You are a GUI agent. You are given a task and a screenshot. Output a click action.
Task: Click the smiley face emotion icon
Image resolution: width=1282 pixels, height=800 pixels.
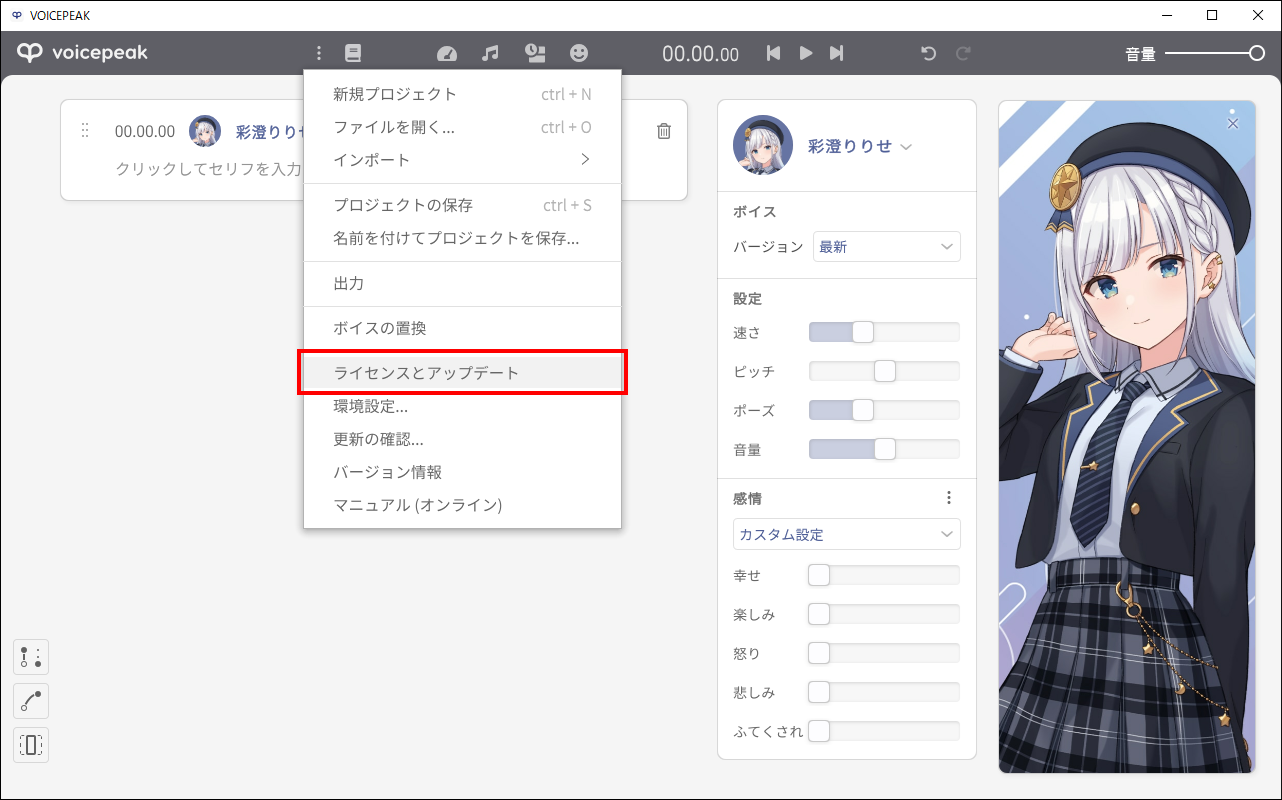[579, 53]
